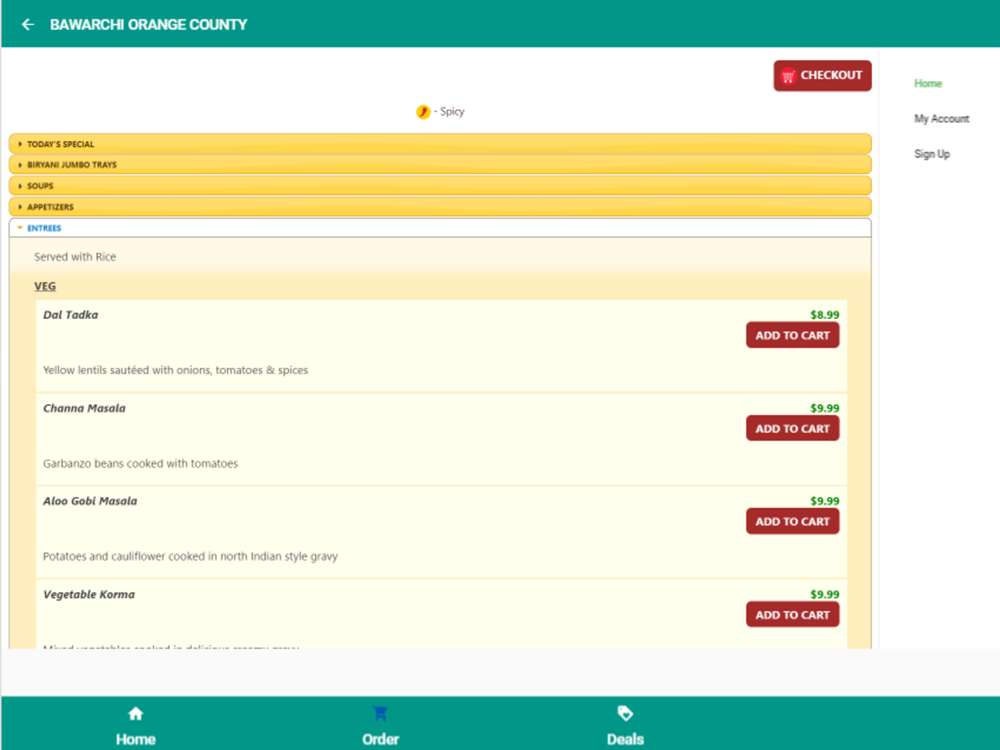Open the Home label in bottom navigation
This screenshot has height=750, width=1000.
[135, 739]
